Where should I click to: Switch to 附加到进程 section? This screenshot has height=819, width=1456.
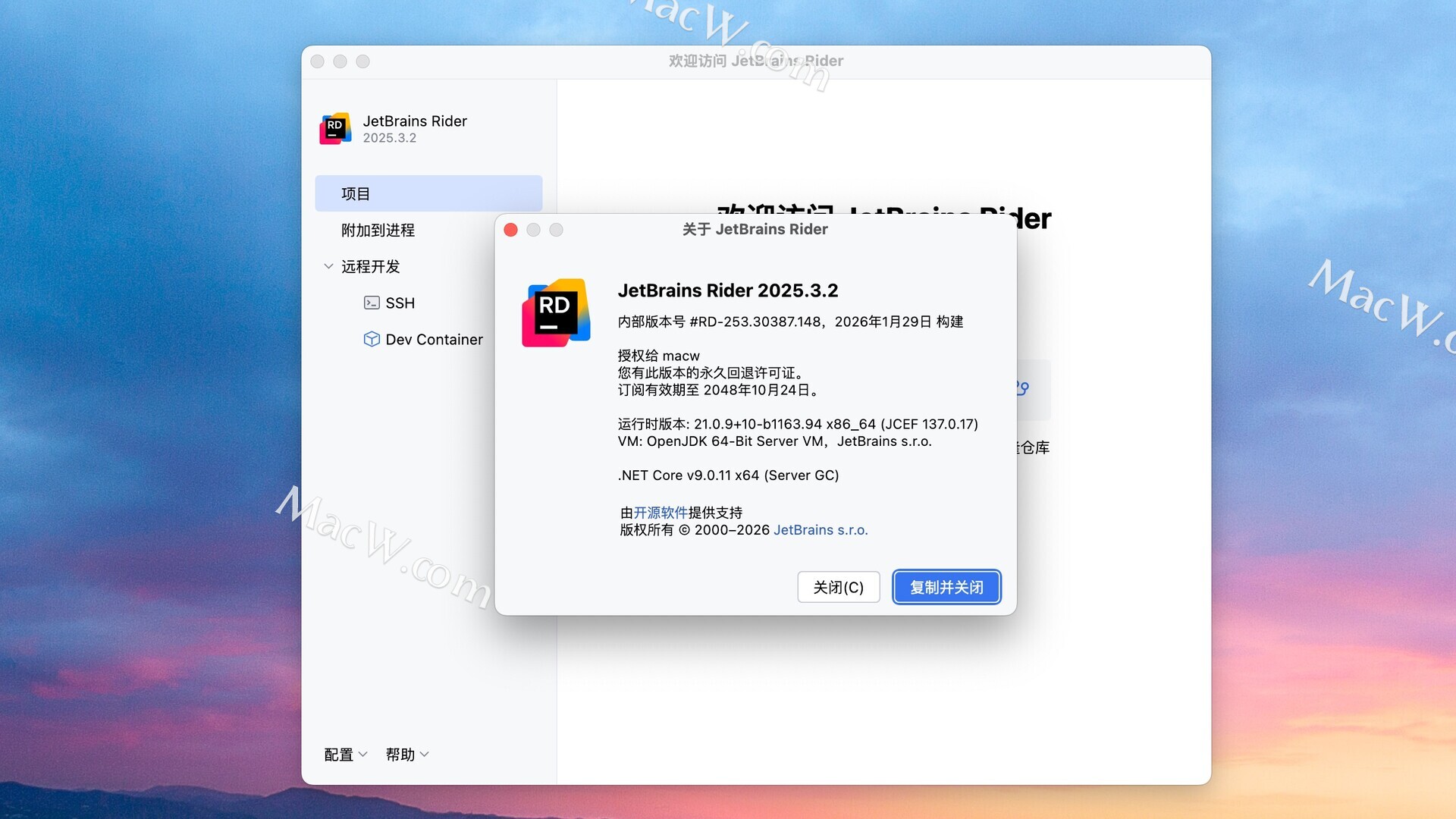click(x=378, y=230)
